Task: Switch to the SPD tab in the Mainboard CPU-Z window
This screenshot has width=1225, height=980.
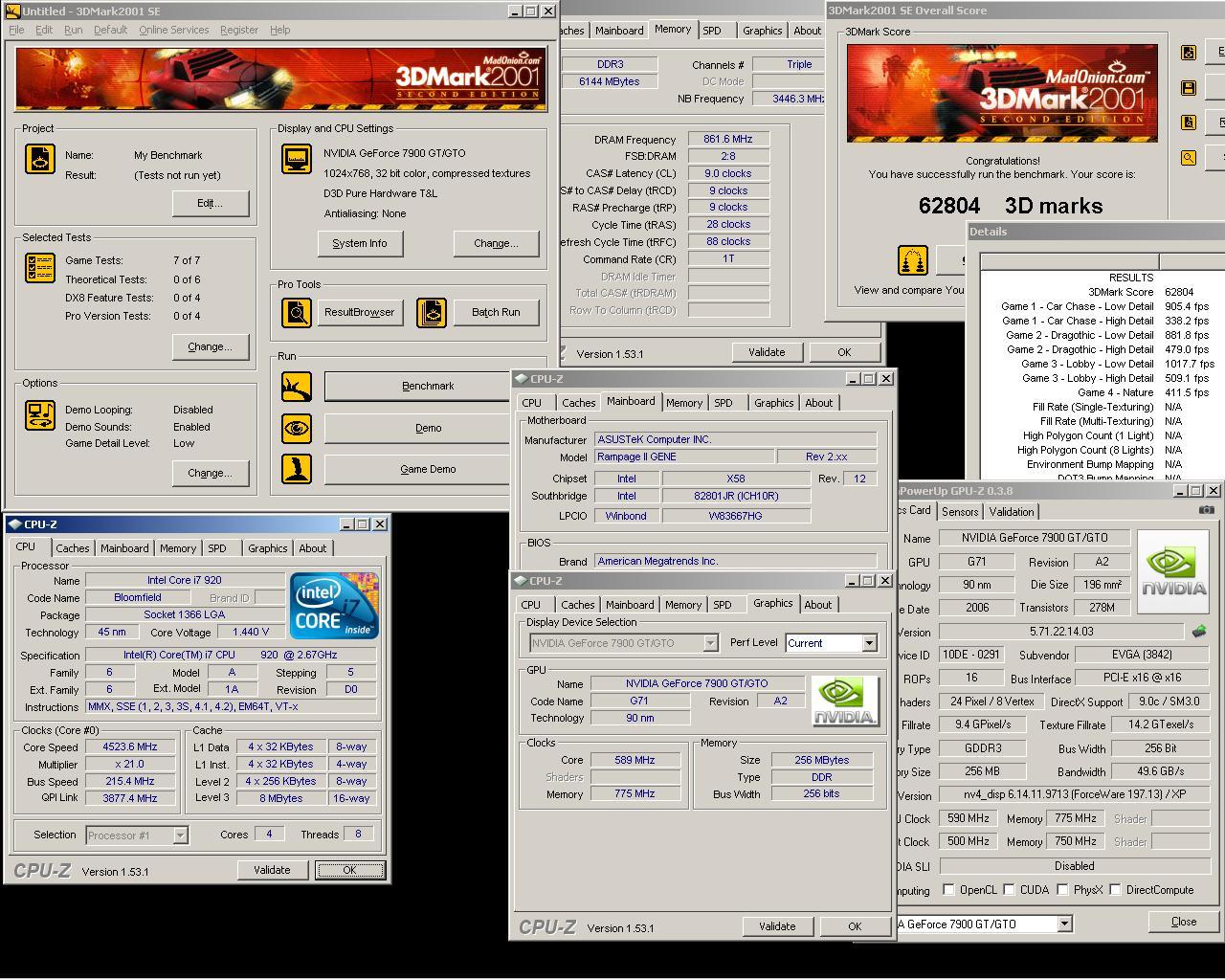Action: coord(724,403)
